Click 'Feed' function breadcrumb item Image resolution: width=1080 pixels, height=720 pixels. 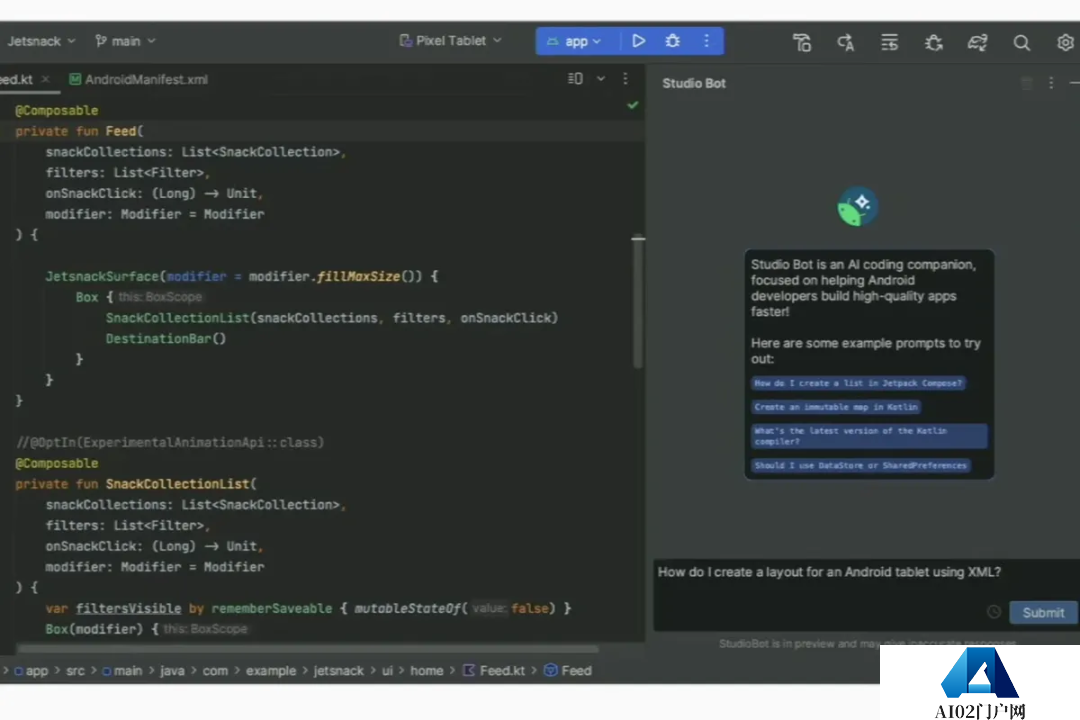(x=568, y=671)
